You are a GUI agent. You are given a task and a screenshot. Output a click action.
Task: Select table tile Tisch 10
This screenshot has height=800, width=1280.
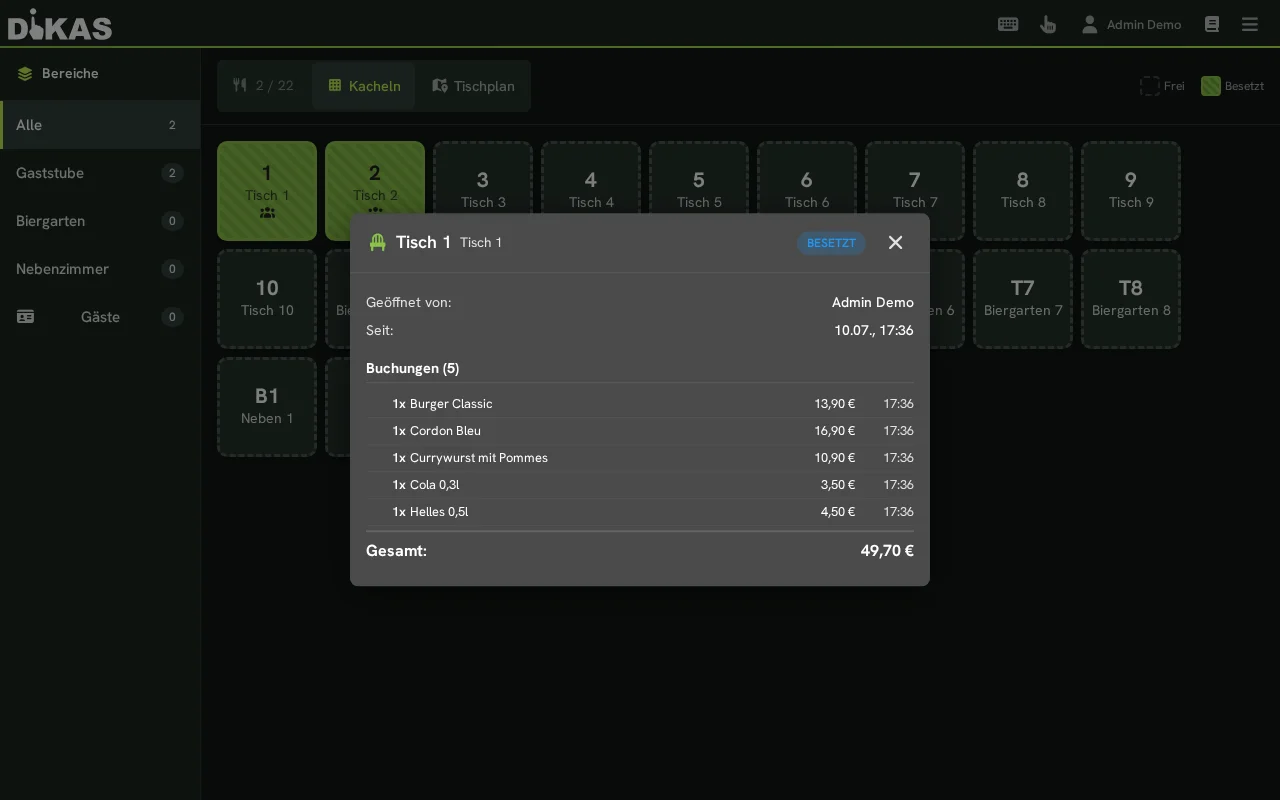[267, 299]
